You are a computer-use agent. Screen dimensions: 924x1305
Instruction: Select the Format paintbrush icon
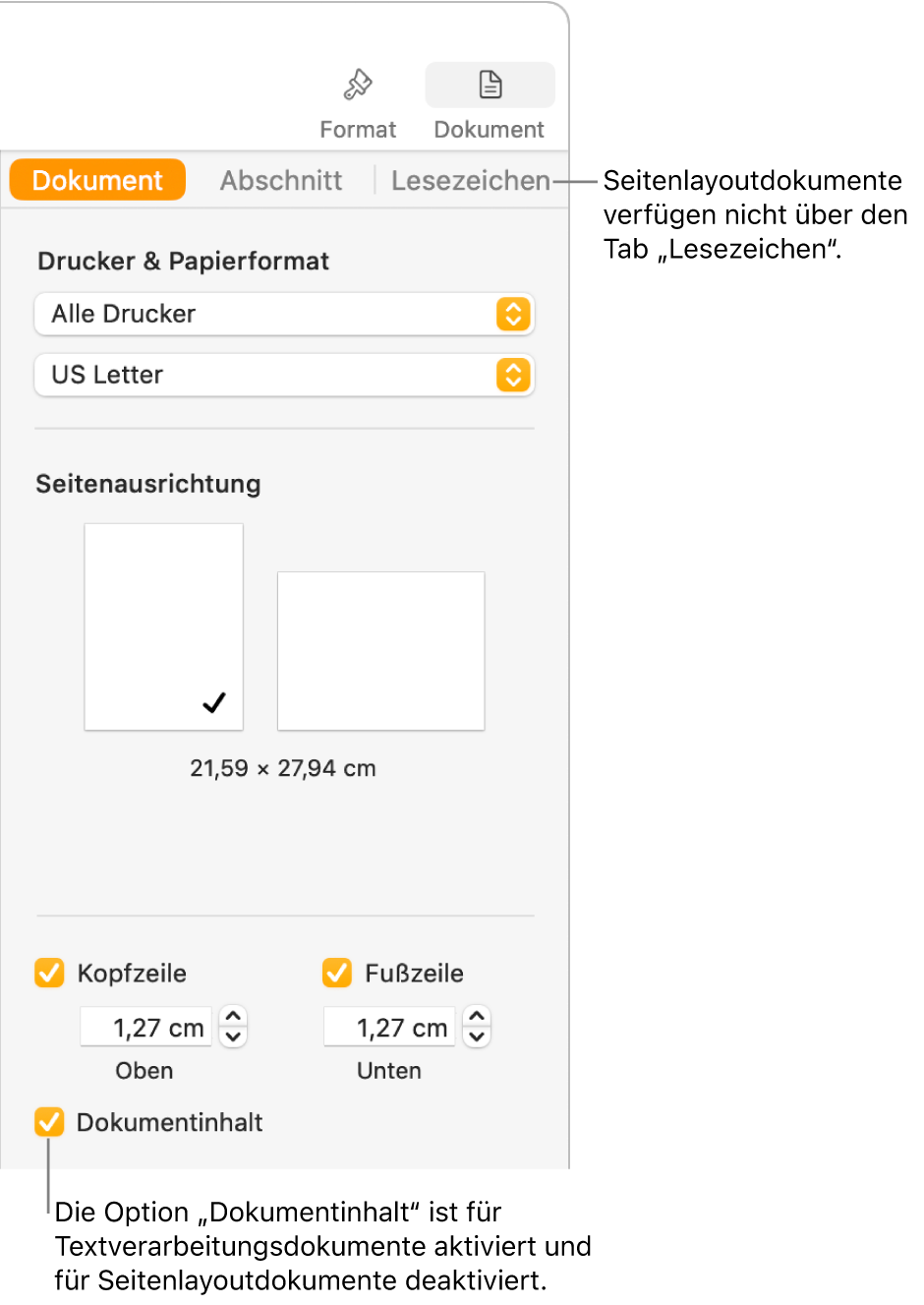pyautogui.click(x=358, y=85)
